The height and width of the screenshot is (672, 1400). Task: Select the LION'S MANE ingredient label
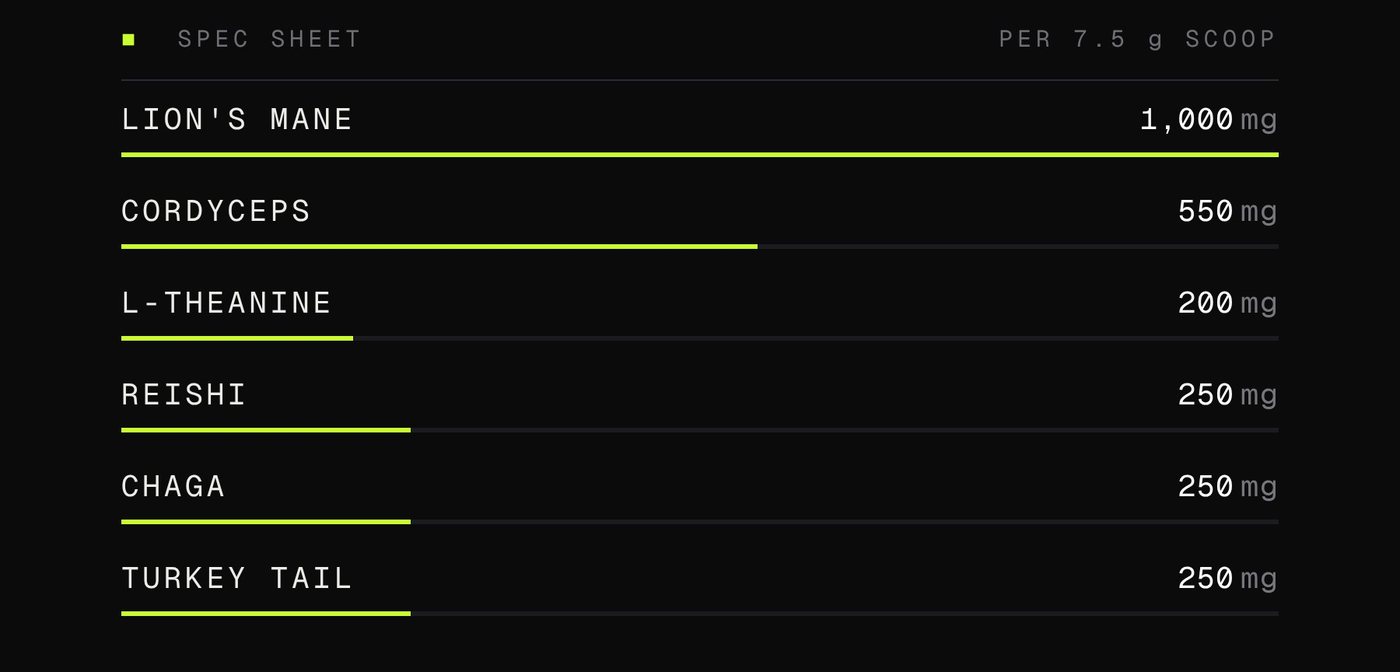click(x=237, y=119)
